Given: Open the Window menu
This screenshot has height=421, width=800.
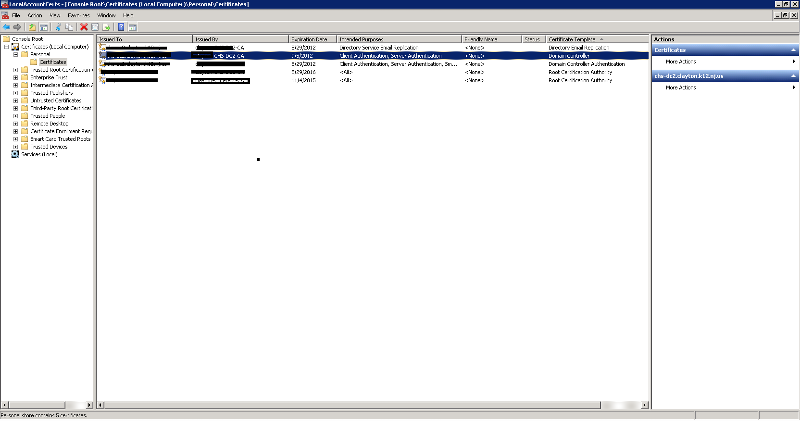Looking at the screenshot, I should (106, 15).
